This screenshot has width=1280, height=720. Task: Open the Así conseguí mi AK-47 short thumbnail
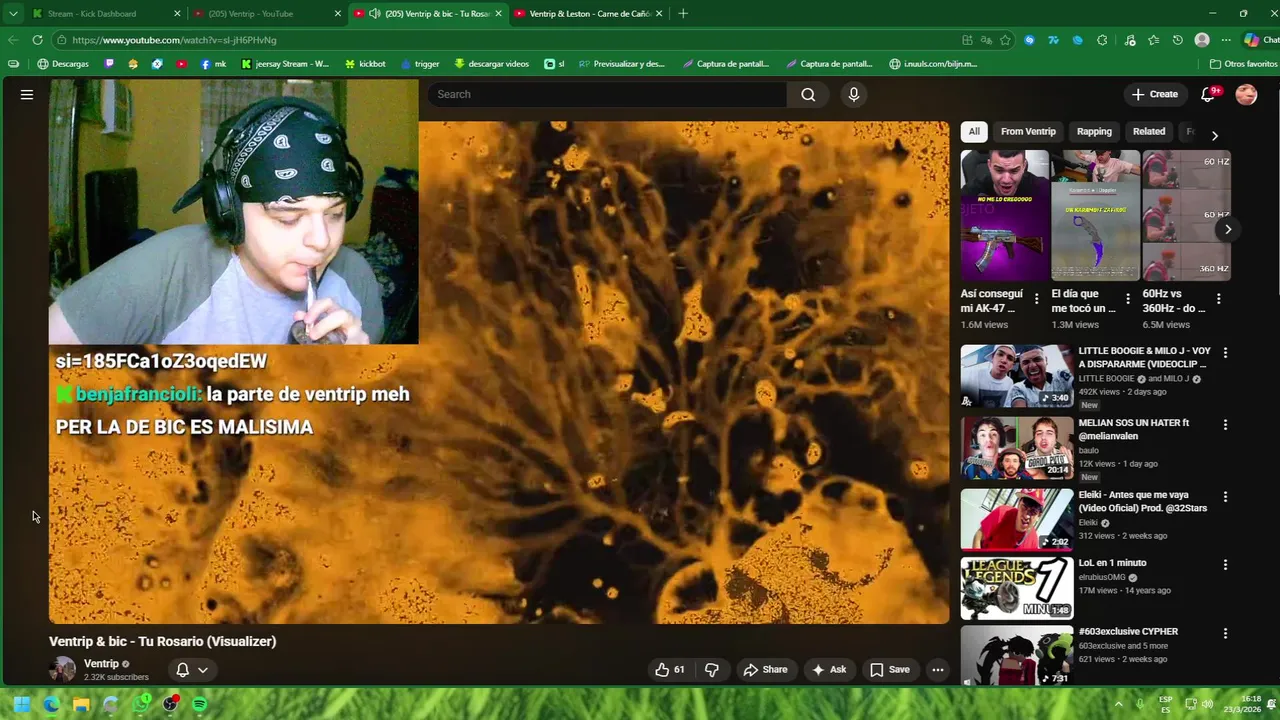click(1005, 215)
